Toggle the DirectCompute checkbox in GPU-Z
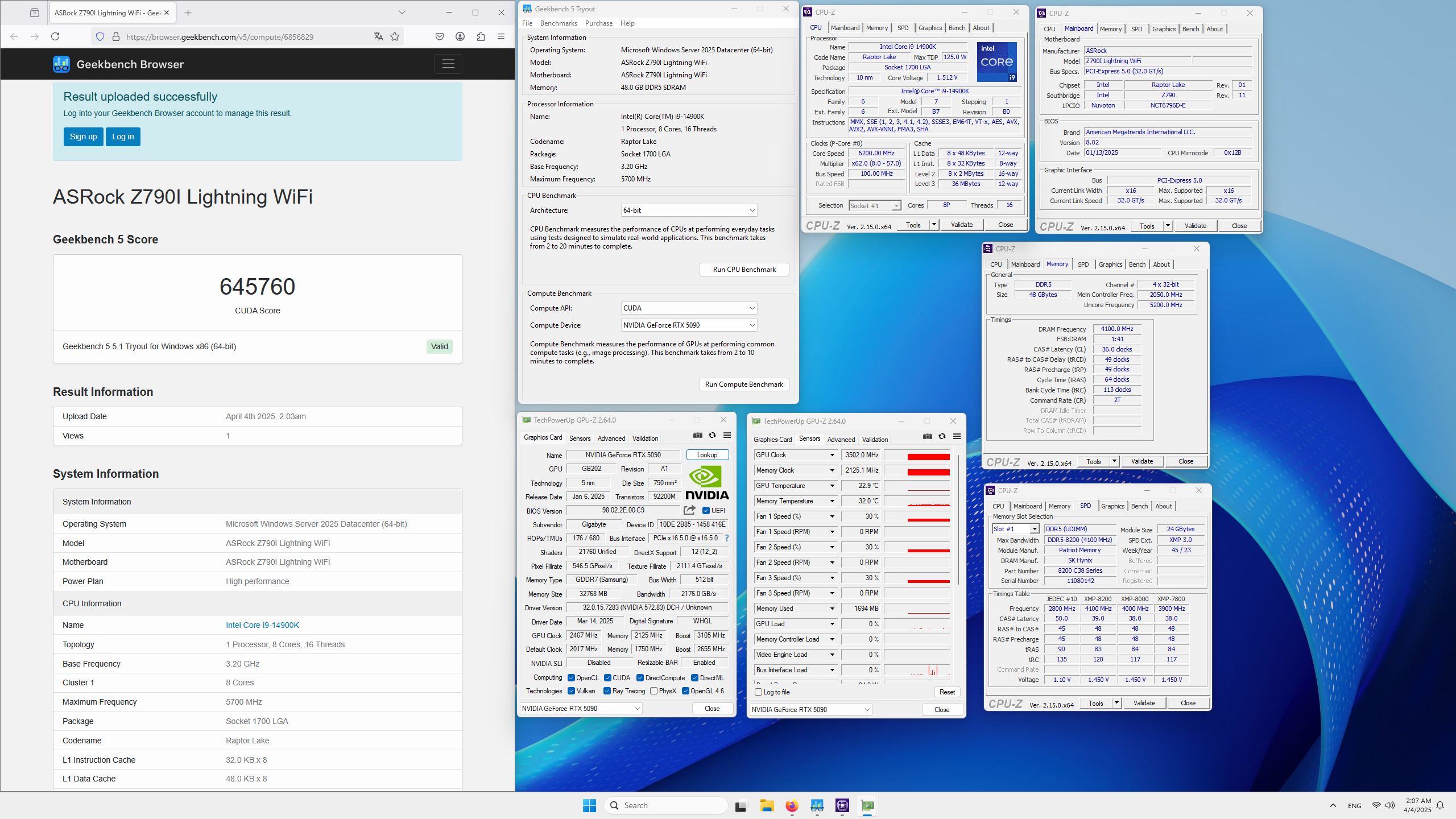This screenshot has width=1456, height=819. (x=640, y=677)
